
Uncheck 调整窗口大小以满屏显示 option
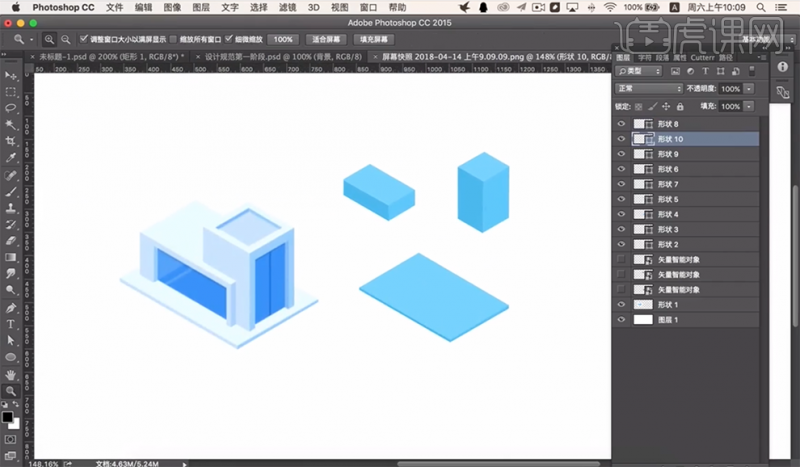coord(84,39)
